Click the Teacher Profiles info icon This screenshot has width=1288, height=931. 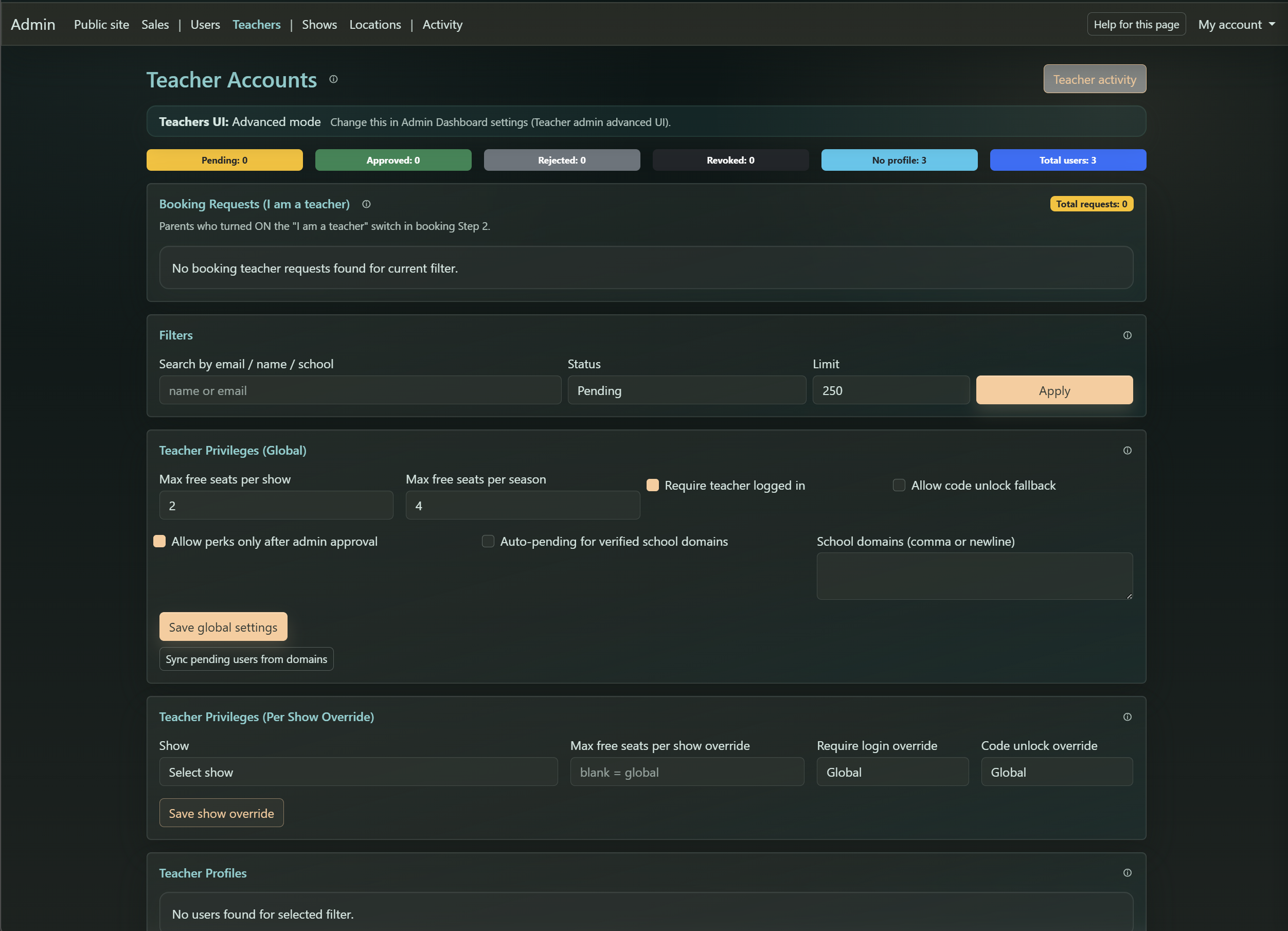click(1128, 872)
